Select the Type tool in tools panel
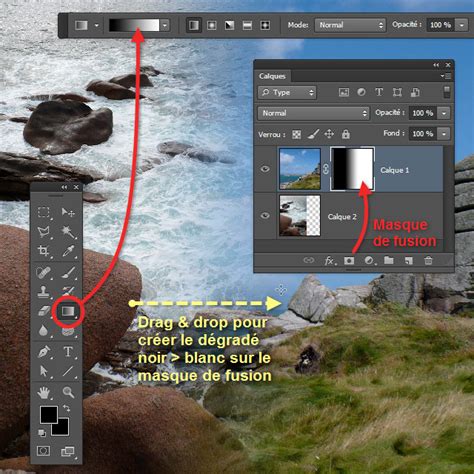474x474 pixels. pos(68,352)
